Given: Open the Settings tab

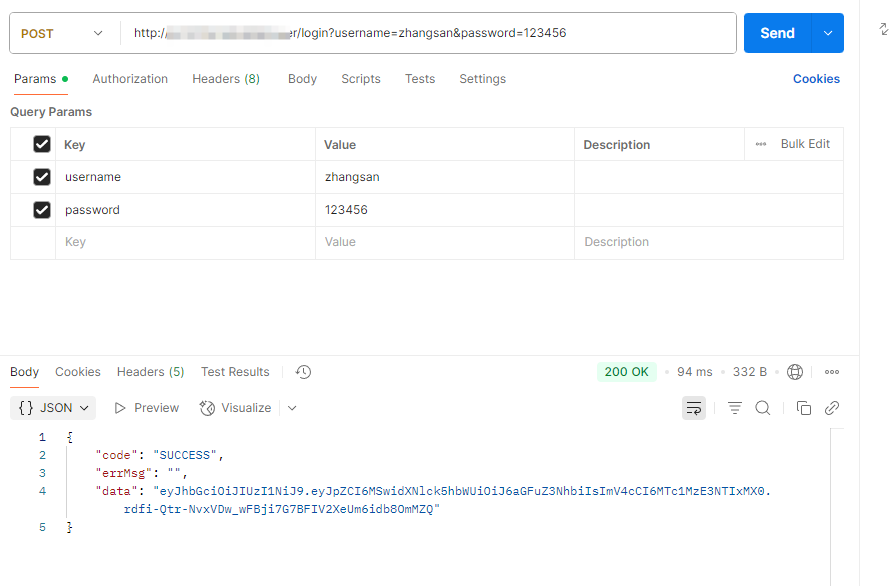Looking at the screenshot, I should click(x=482, y=79).
